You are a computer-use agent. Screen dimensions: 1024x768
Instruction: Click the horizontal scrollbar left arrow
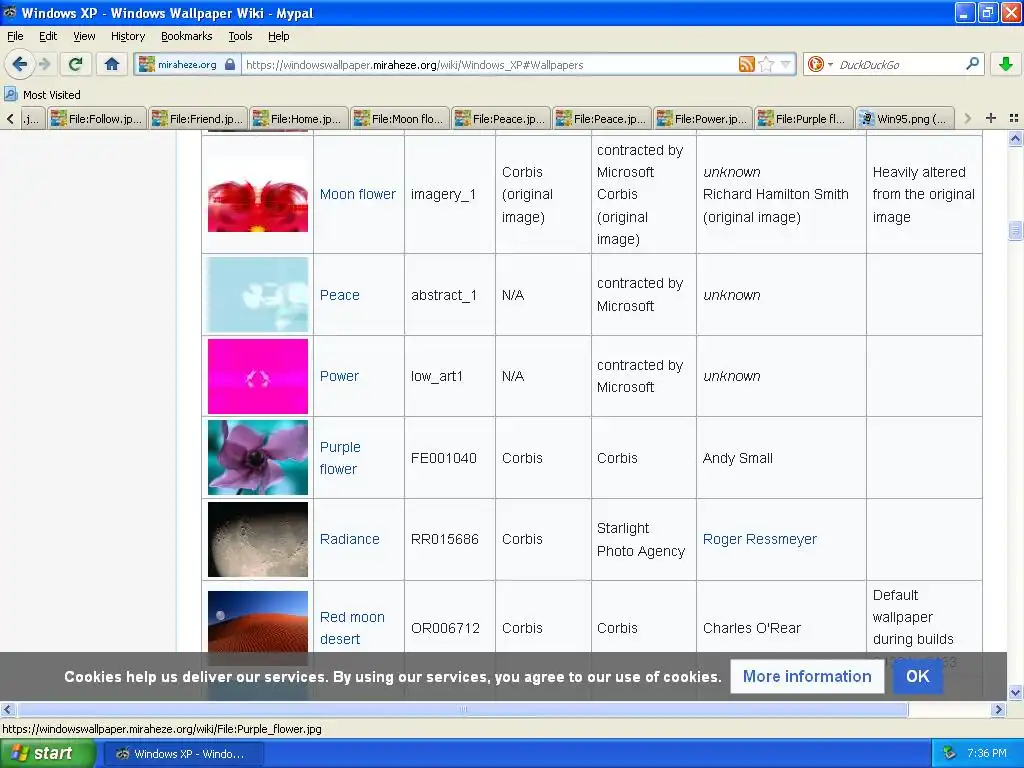8,709
